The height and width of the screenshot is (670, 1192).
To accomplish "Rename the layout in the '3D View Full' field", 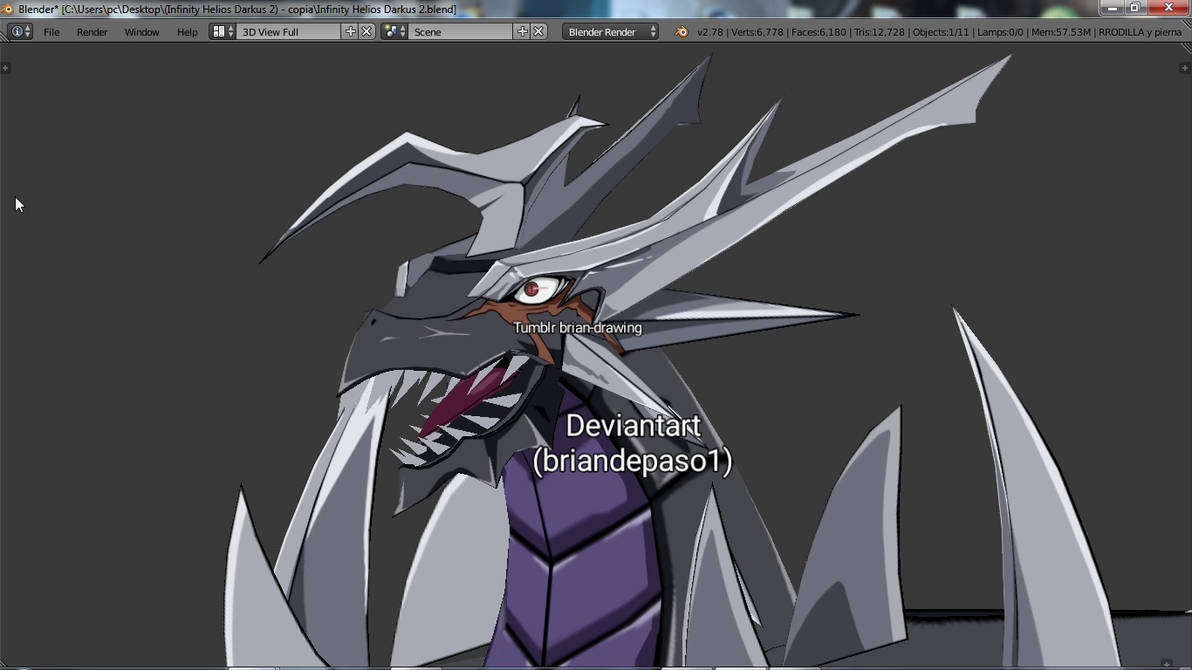I will [290, 31].
